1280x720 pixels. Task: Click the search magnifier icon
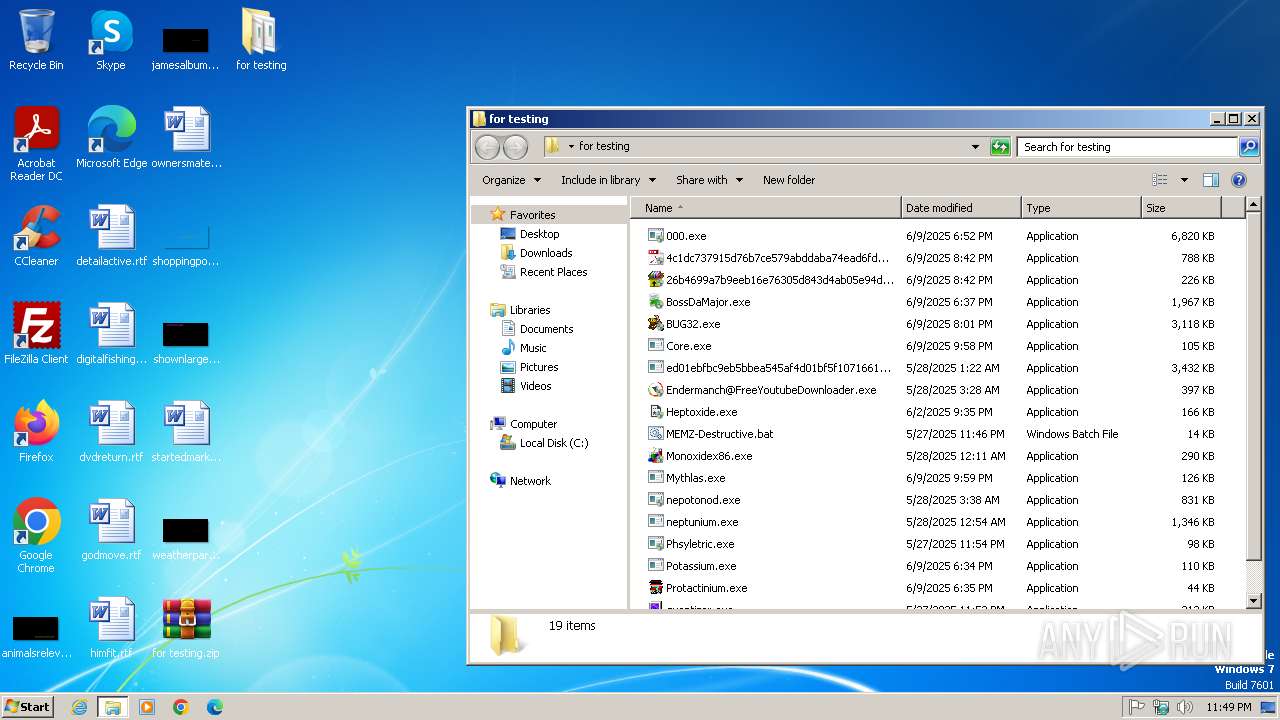1249,147
